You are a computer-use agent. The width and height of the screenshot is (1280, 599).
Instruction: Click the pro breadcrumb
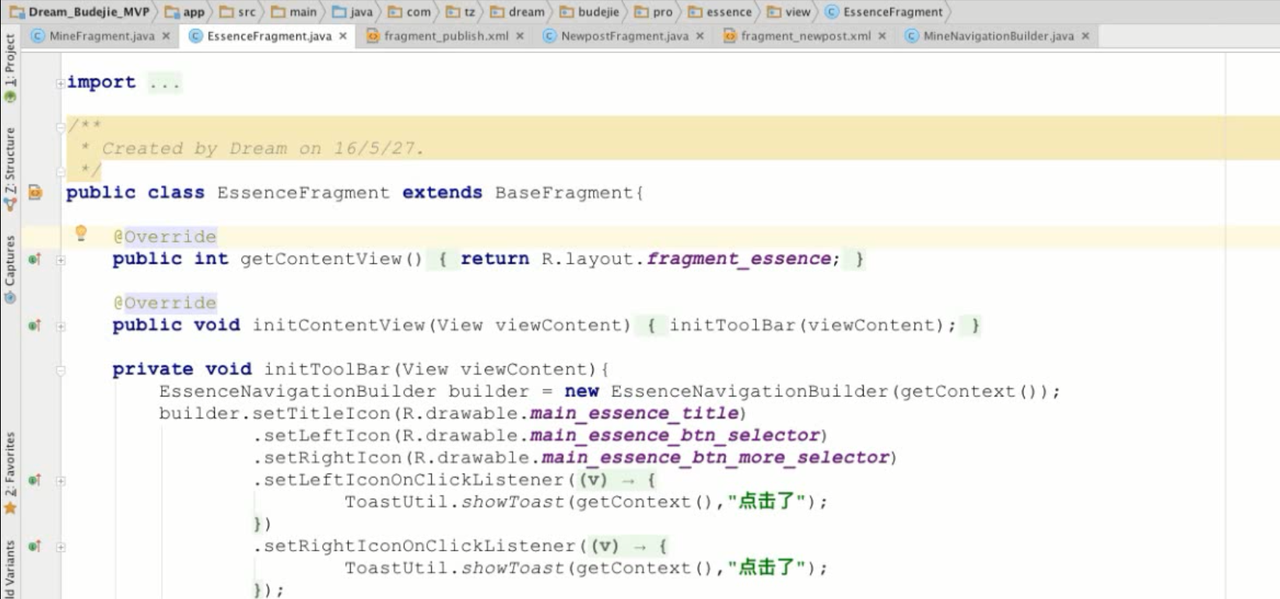point(653,12)
